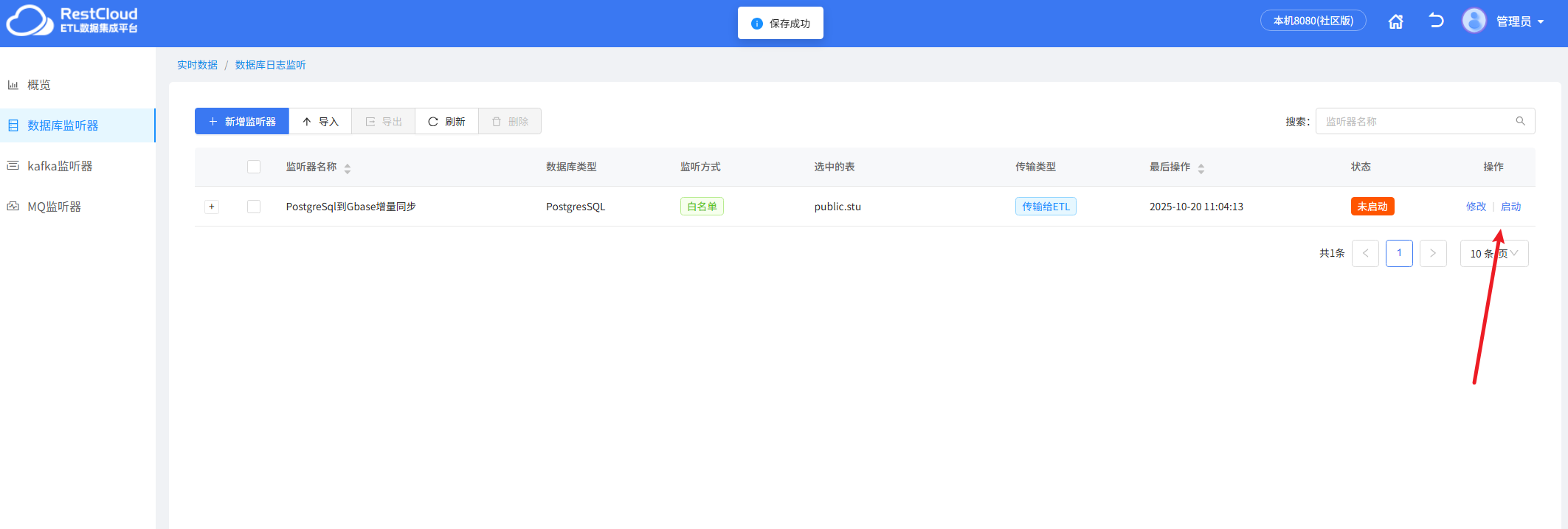Viewport: 1568px width, 529px height.
Task: Click the home icon in header
Action: click(1395, 21)
